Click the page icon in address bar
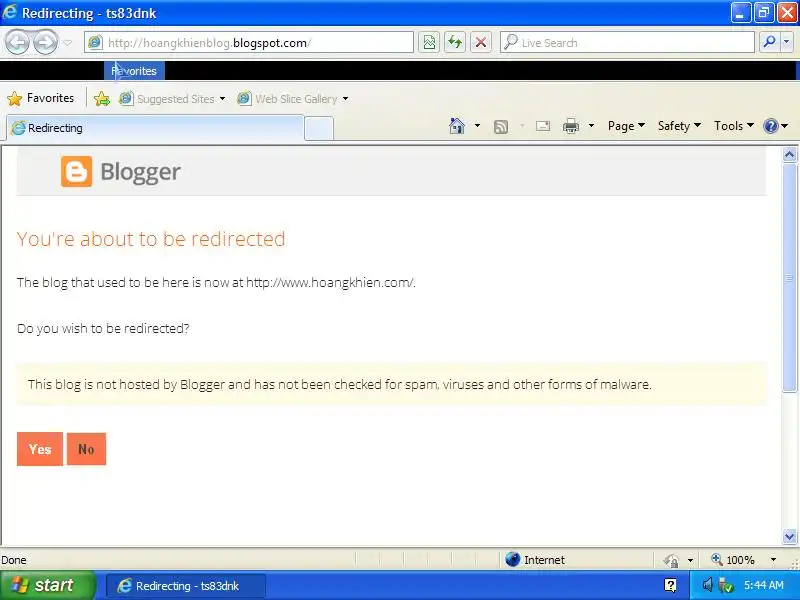Screen dimensions: 800x600 pos(95,42)
